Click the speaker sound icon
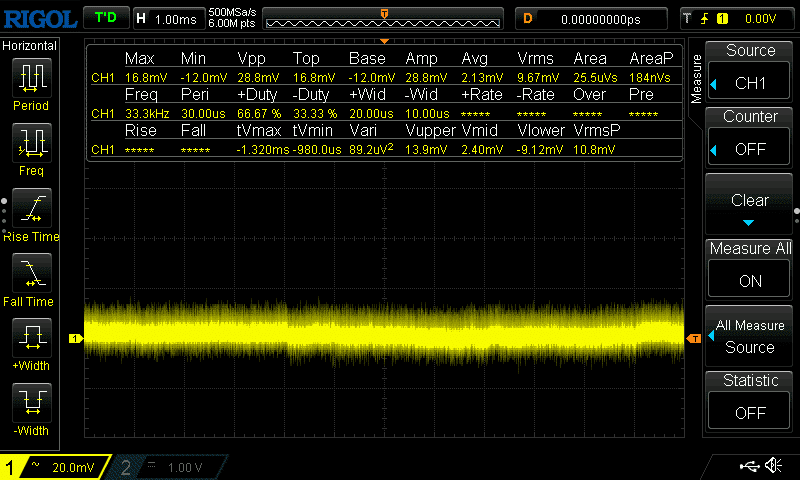Viewport: 800px width, 480px height. 774,465
